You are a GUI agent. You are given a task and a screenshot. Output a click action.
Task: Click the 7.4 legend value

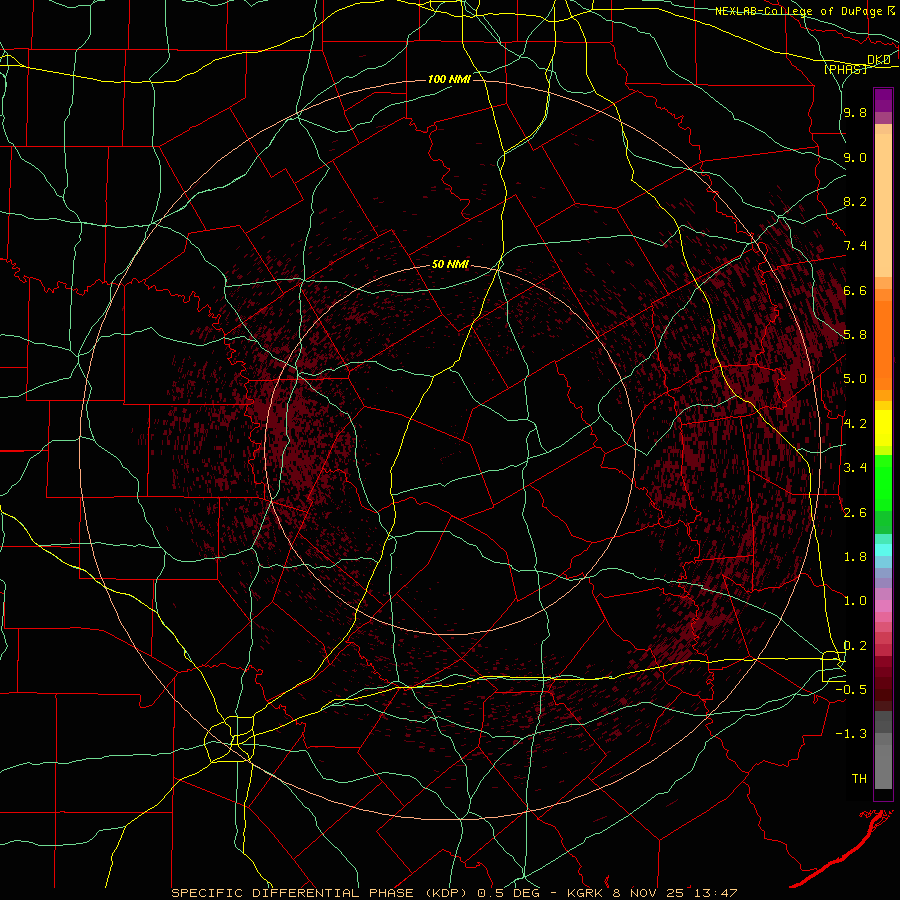[x=855, y=246]
